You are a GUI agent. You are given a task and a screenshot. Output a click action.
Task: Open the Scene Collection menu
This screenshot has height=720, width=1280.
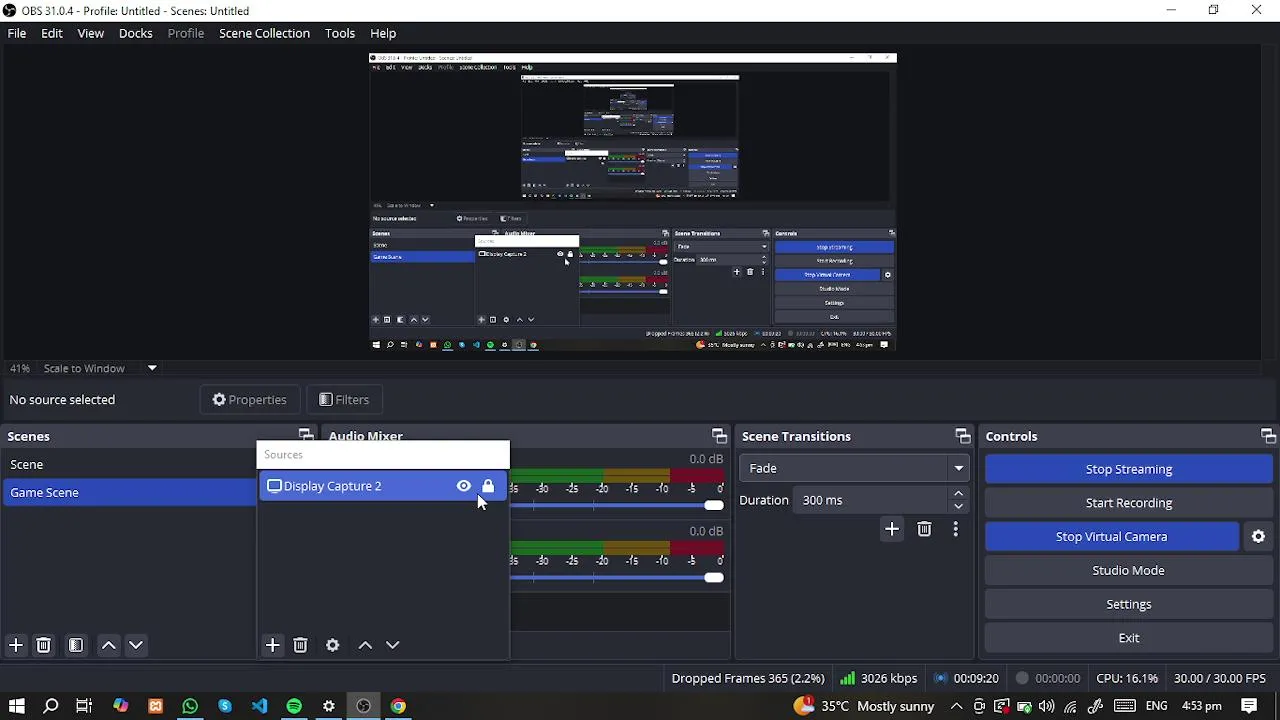click(265, 33)
